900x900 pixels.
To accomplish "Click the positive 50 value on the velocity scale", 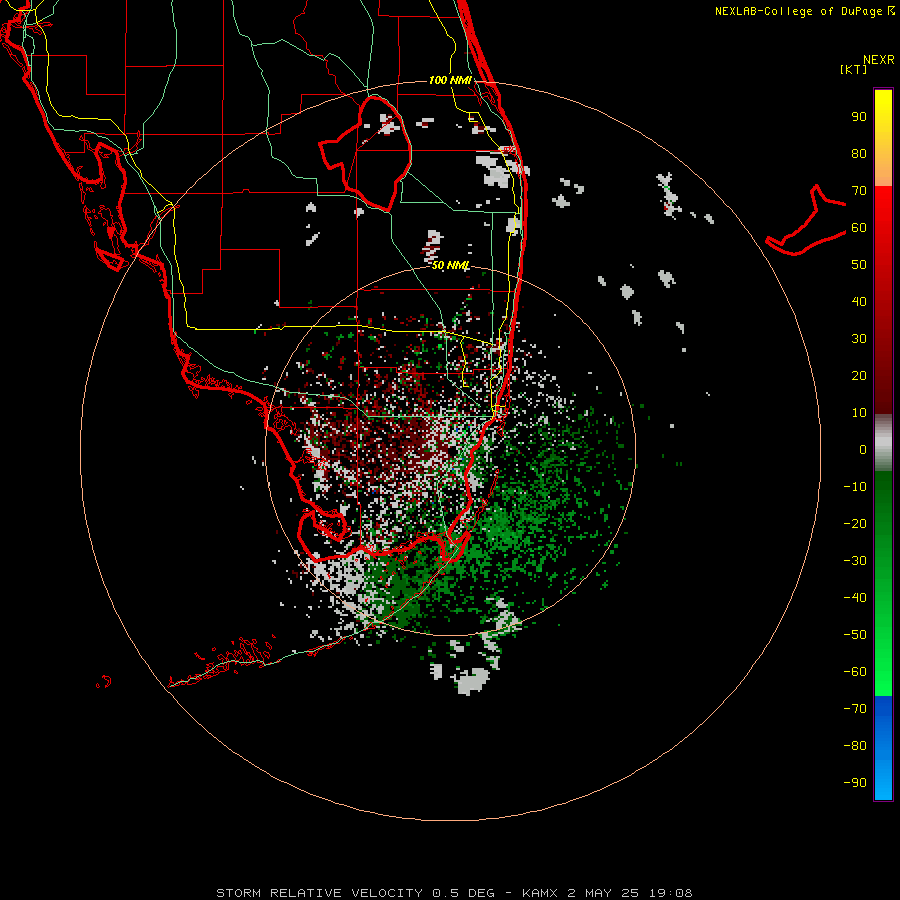I will (x=859, y=265).
